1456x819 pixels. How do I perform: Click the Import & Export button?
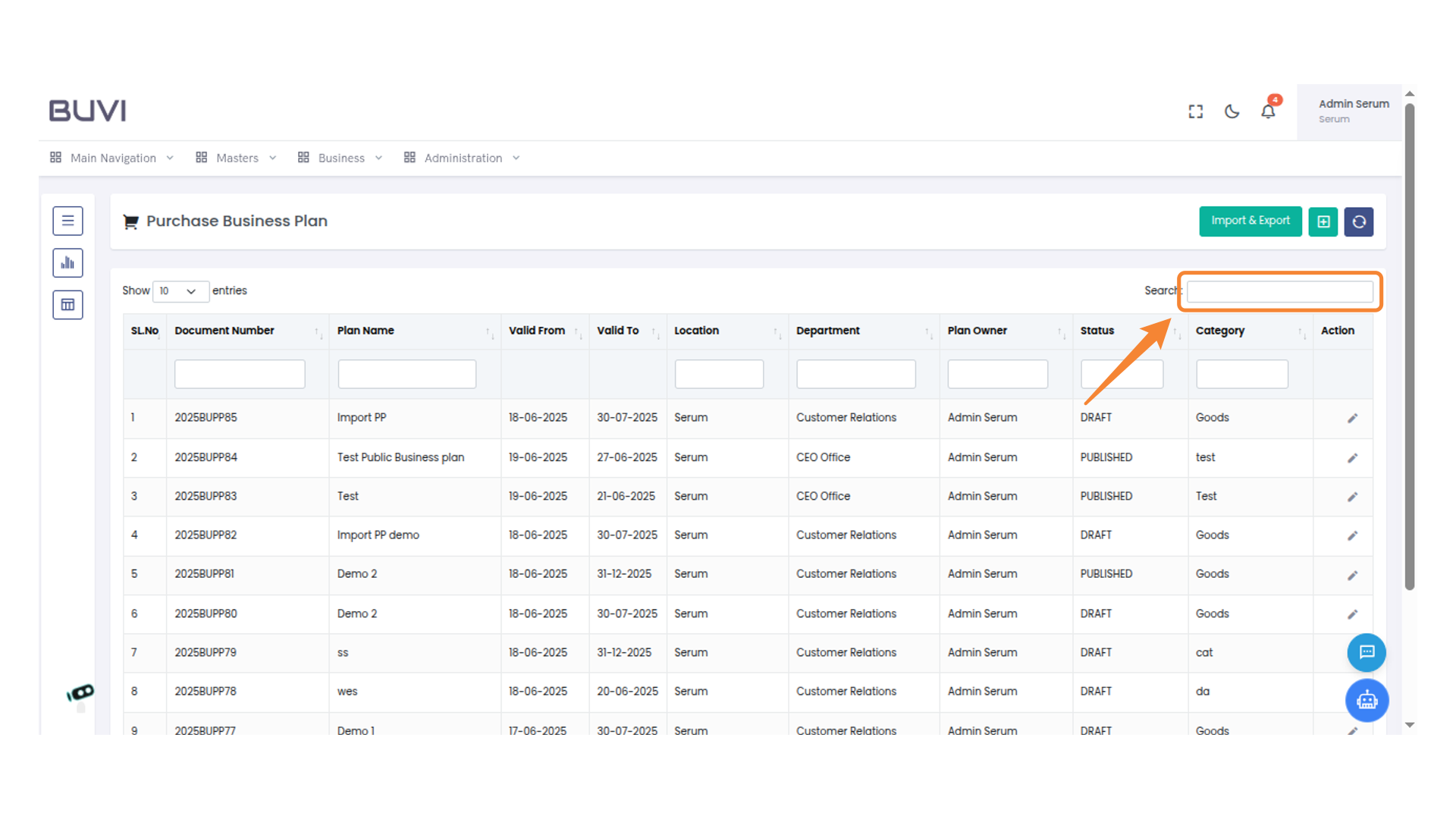point(1250,221)
